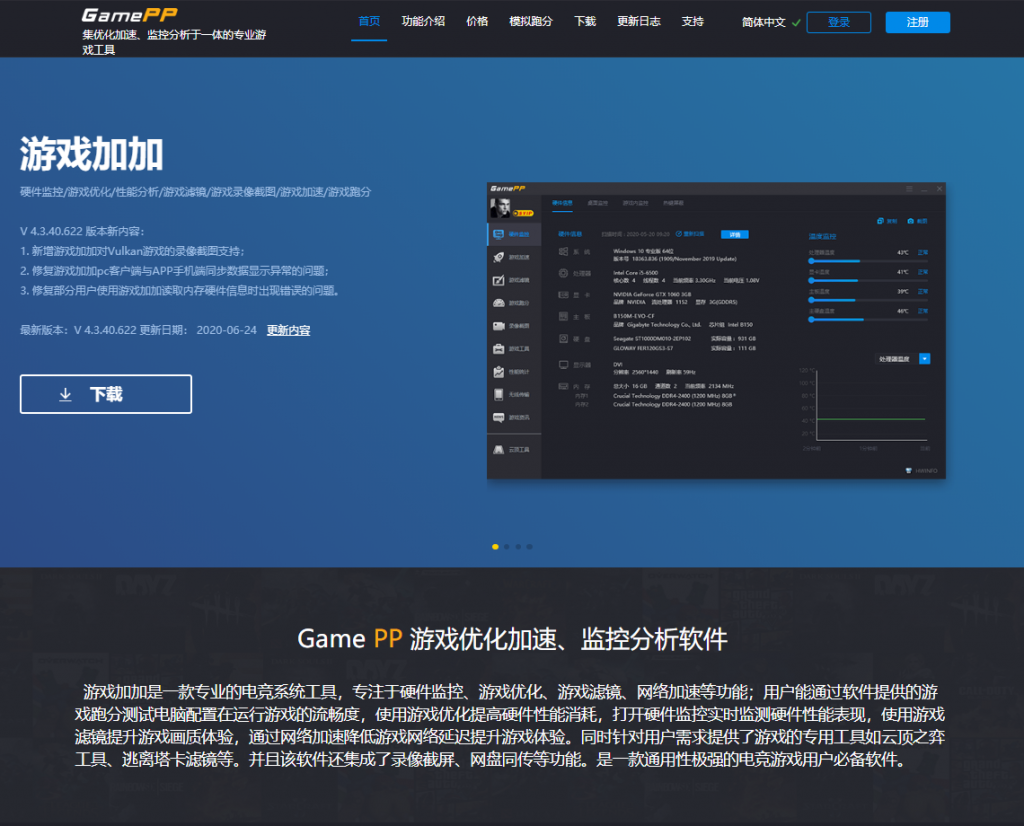
Task: Click the large 下载 download button
Action: [x=106, y=394]
